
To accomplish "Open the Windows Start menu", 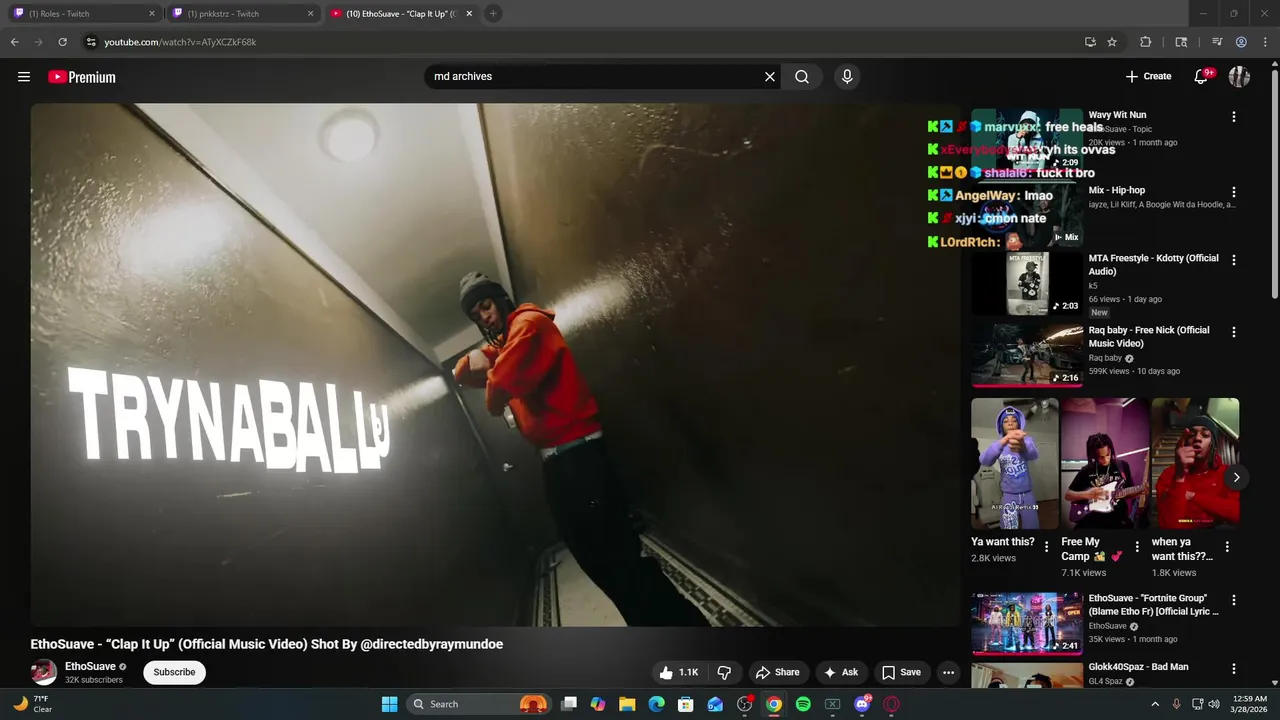I will coord(390,704).
